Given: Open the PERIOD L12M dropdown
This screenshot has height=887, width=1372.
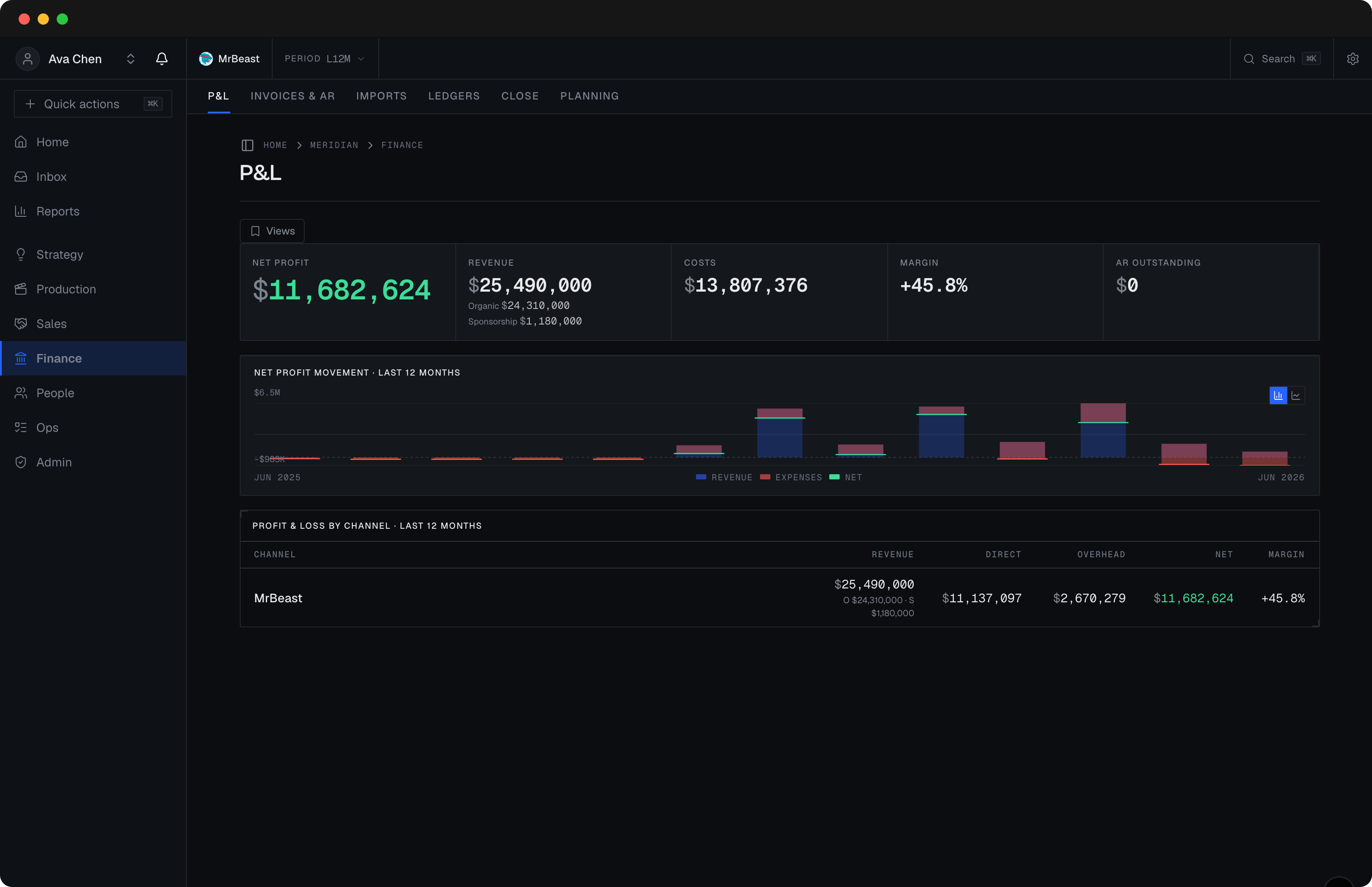Looking at the screenshot, I should click(325, 59).
